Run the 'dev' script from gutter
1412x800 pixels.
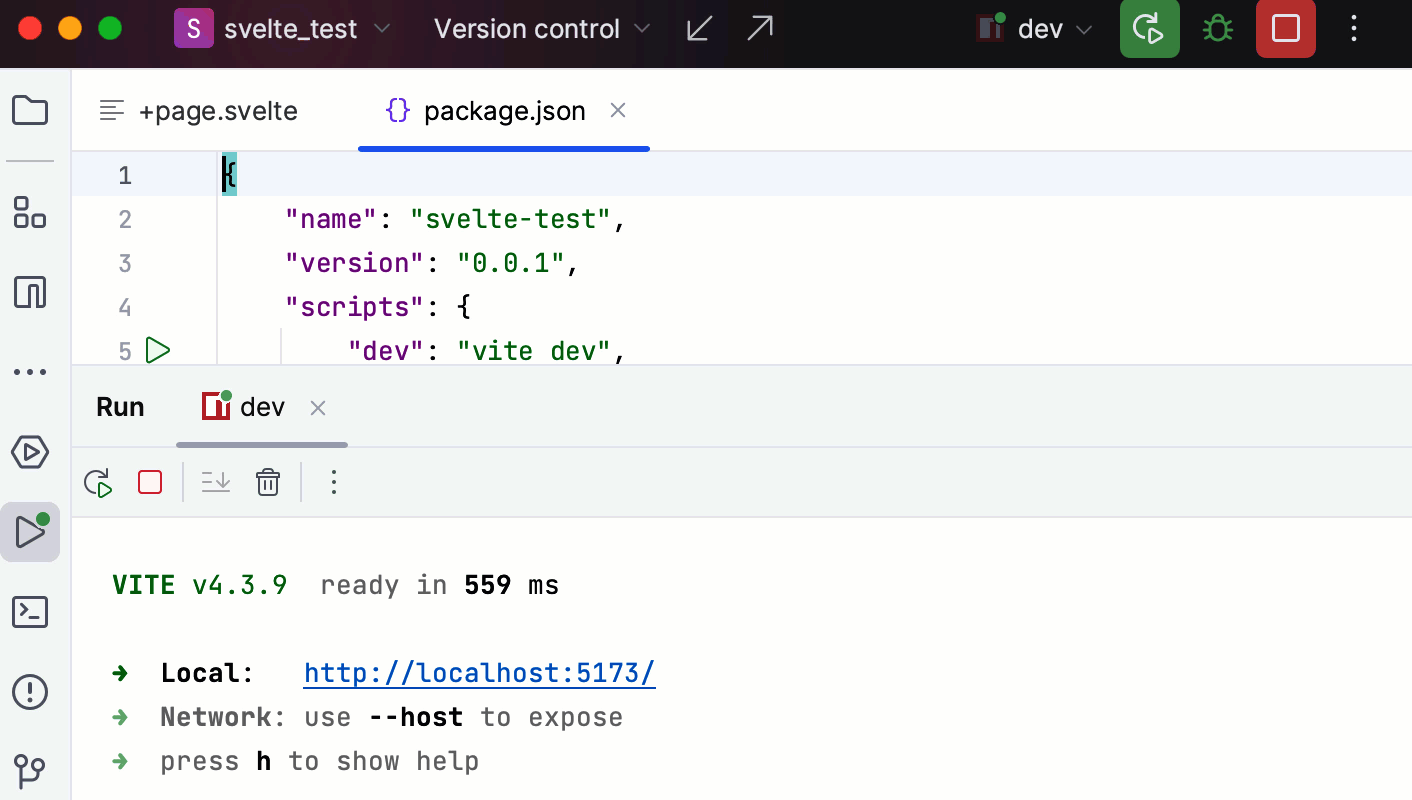click(158, 350)
